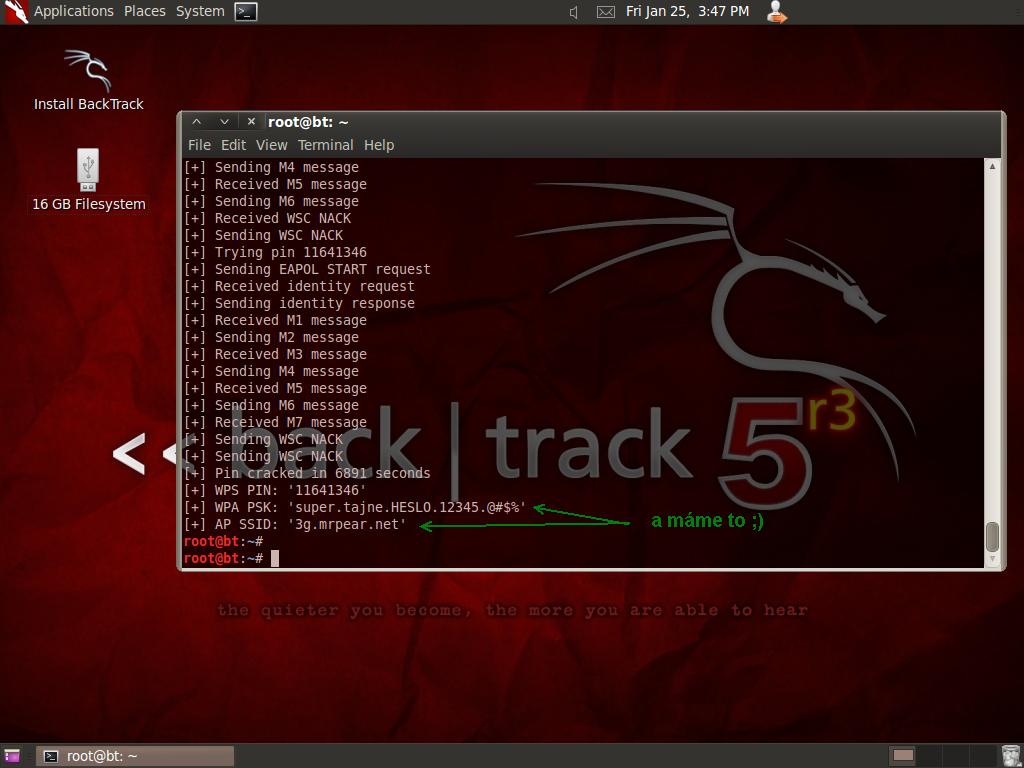Viewport: 1024px width, 768px height.
Task: Launch the terminal from the top panel
Action: [246, 12]
